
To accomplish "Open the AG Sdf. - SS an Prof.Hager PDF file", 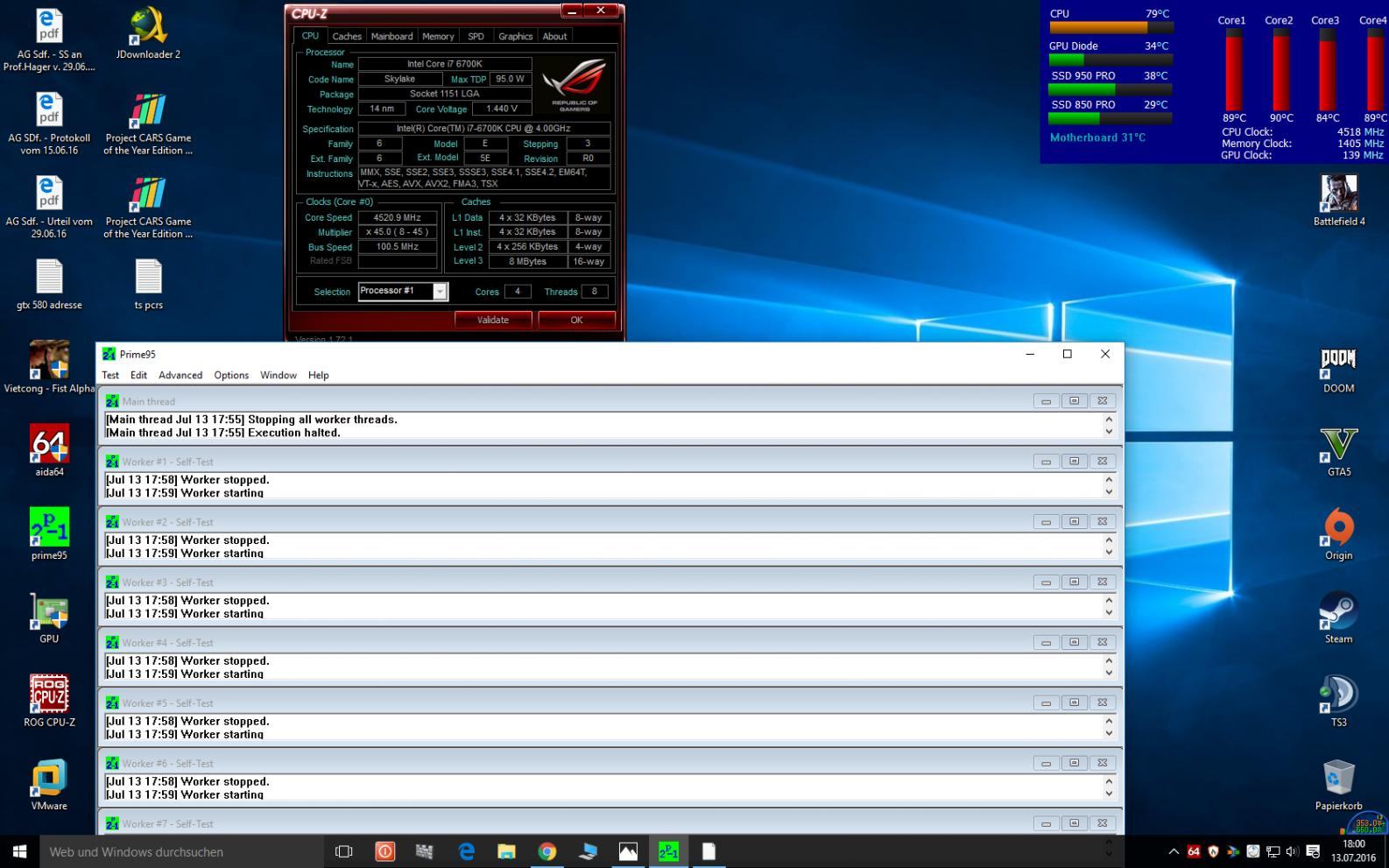I will pyautogui.click(x=49, y=40).
